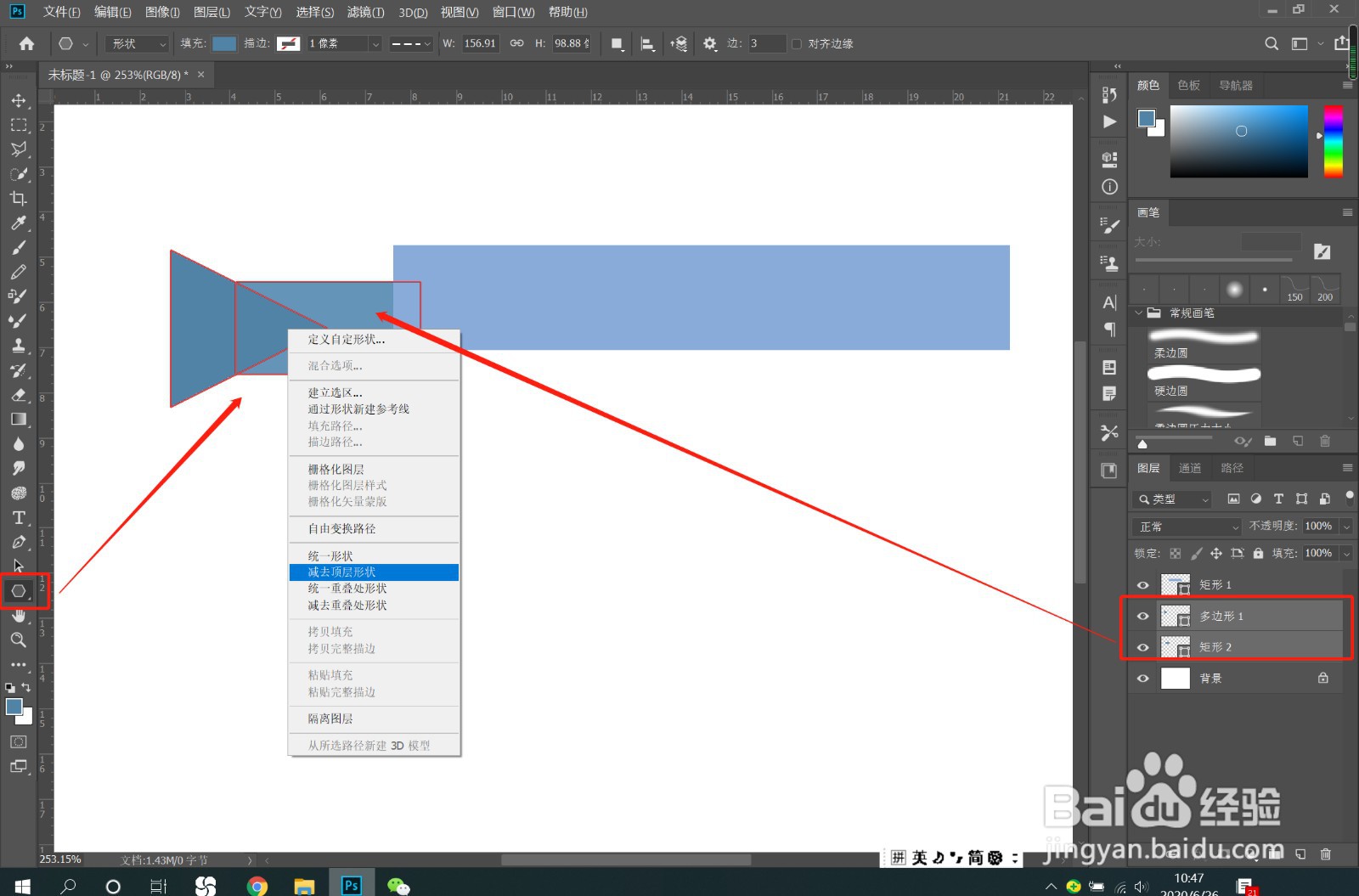Choose 栅格化图层 from context menu
Image resolution: width=1359 pixels, height=896 pixels.
pos(374,470)
